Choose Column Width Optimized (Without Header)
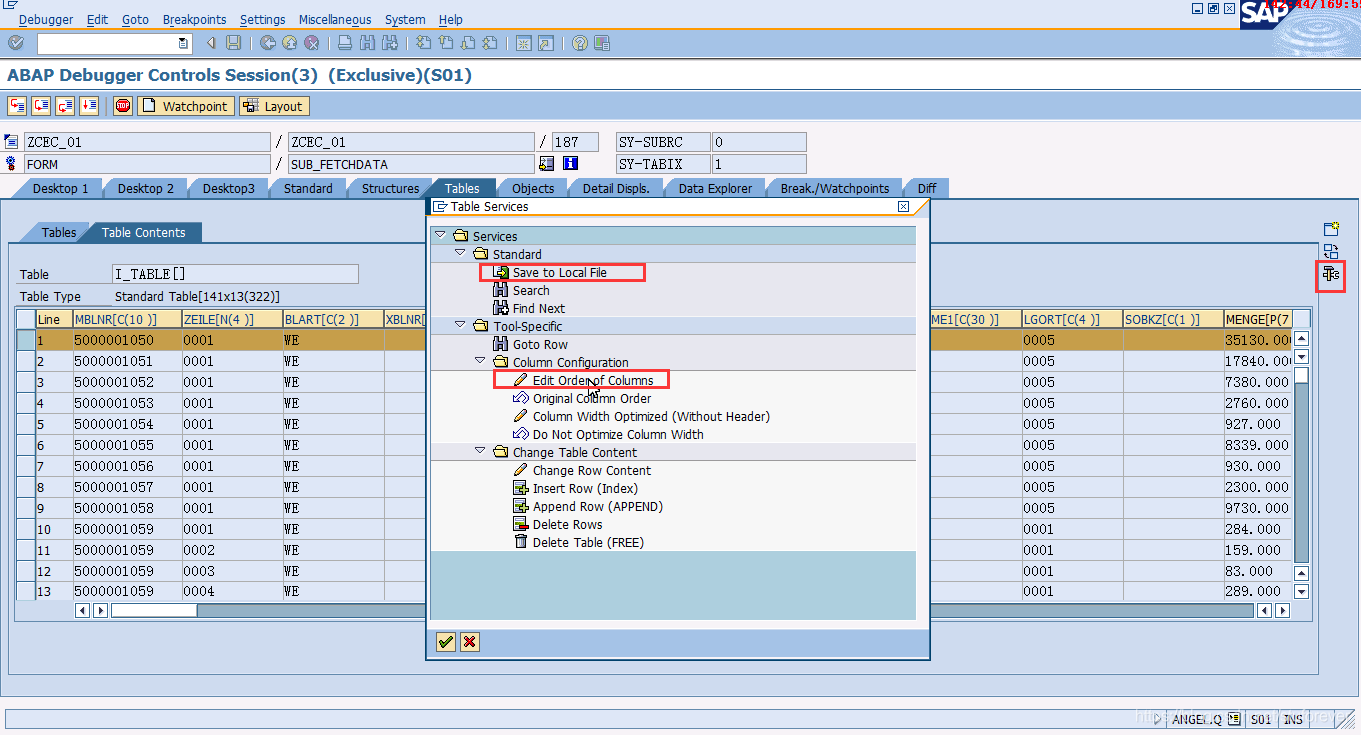This screenshot has height=735, width=1361. pos(651,416)
